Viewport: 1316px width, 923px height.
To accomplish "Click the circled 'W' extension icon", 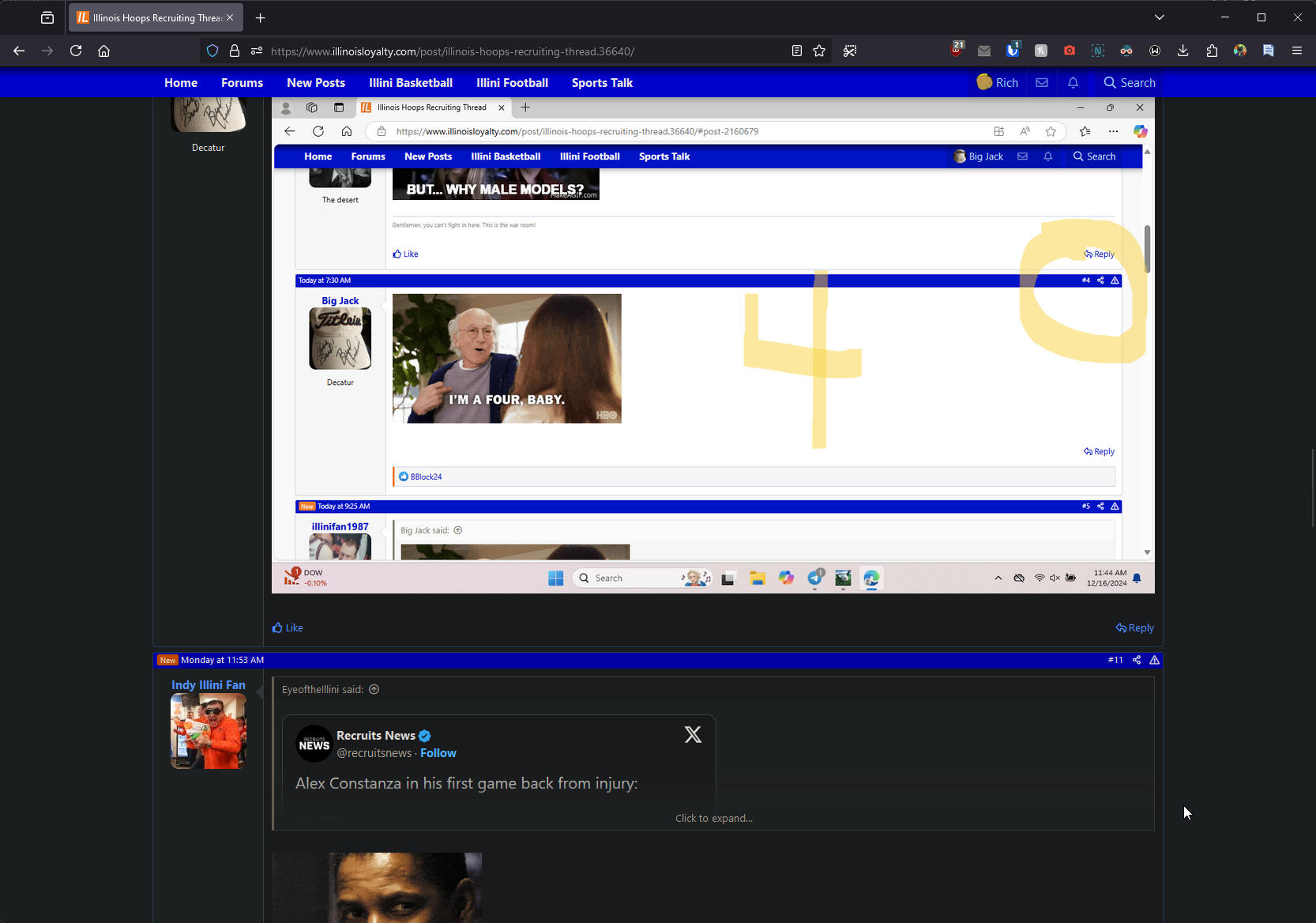I will (1155, 51).
